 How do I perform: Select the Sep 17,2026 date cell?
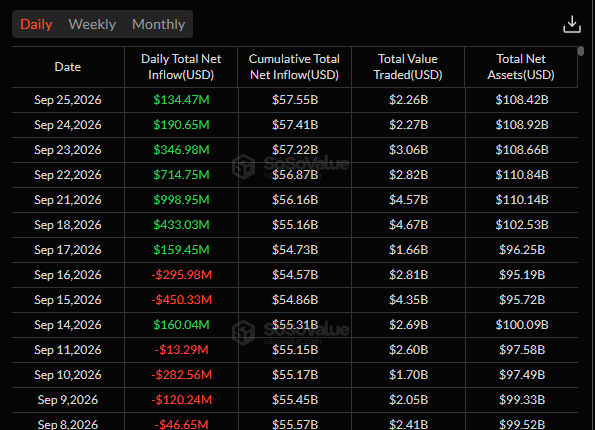68,250
